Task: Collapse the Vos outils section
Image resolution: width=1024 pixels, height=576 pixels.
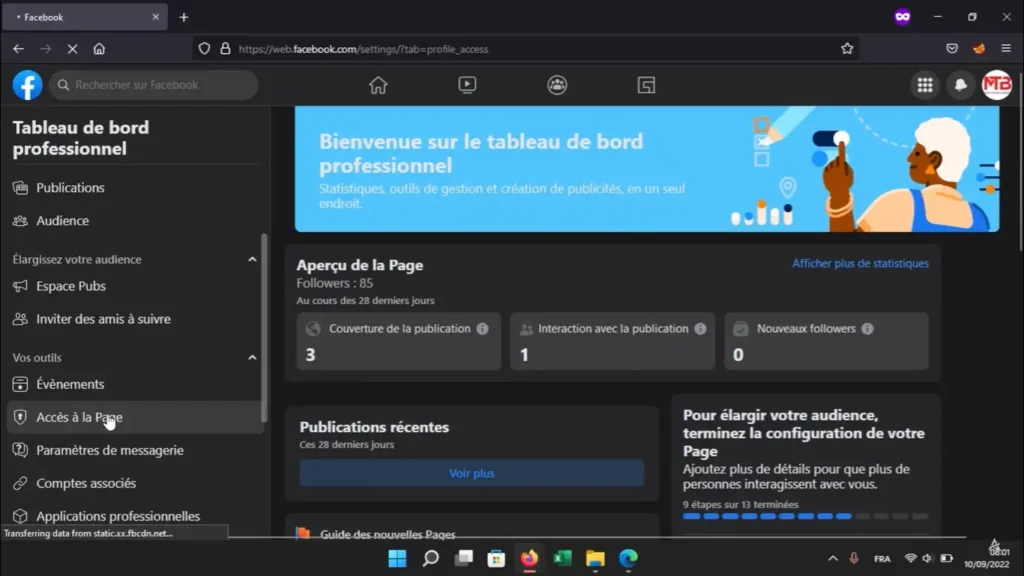Action: [252, 357]
